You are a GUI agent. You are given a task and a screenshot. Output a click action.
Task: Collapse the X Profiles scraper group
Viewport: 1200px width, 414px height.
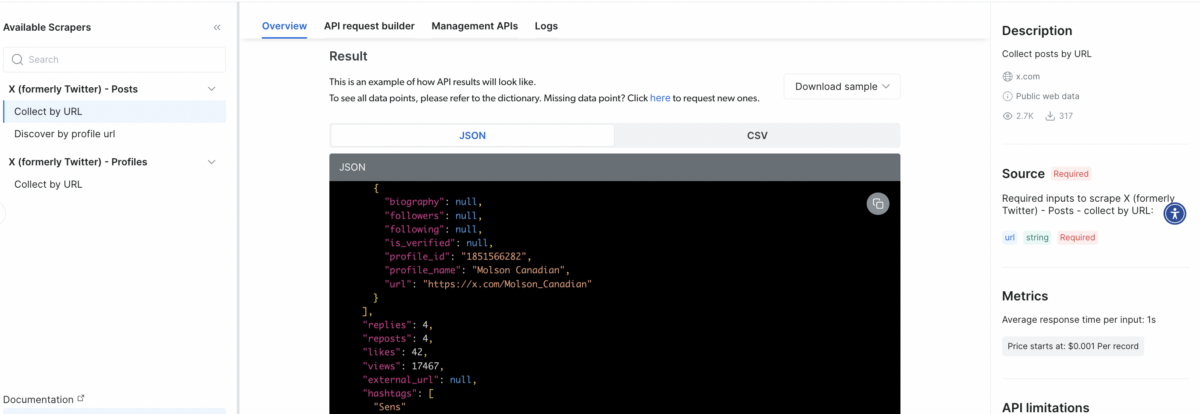[x=211, y=162]
